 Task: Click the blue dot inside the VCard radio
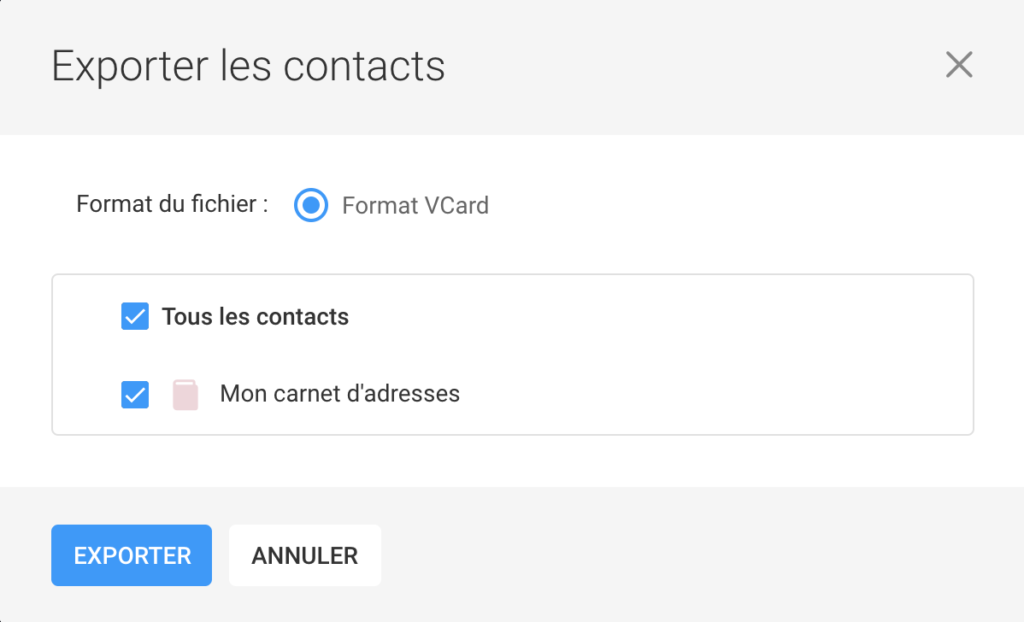pos(311,206)
